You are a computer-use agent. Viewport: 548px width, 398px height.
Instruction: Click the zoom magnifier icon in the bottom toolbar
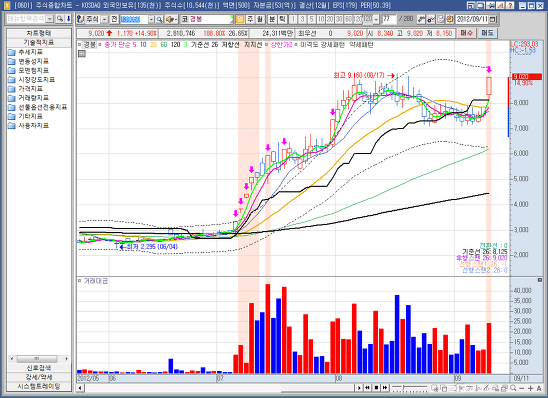click(513, 388)
